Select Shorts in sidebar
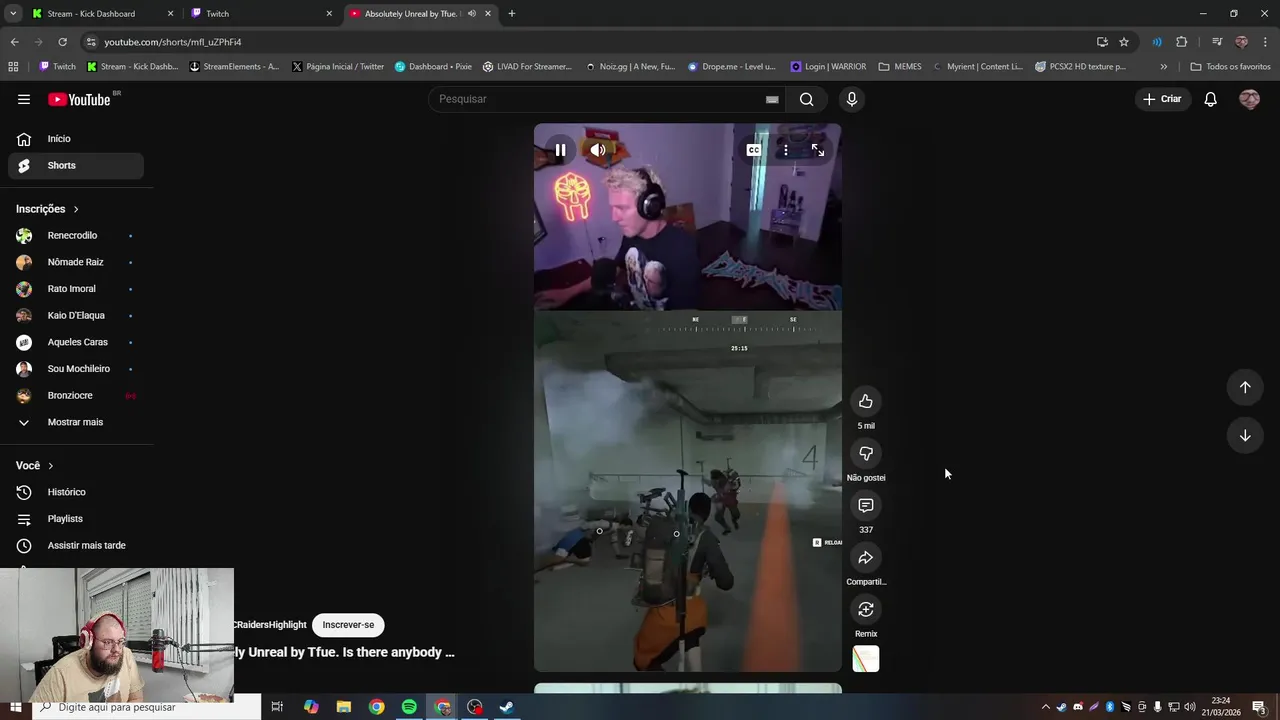The image size is (1280, 720). pyautogui.click(x=76, y=165)
